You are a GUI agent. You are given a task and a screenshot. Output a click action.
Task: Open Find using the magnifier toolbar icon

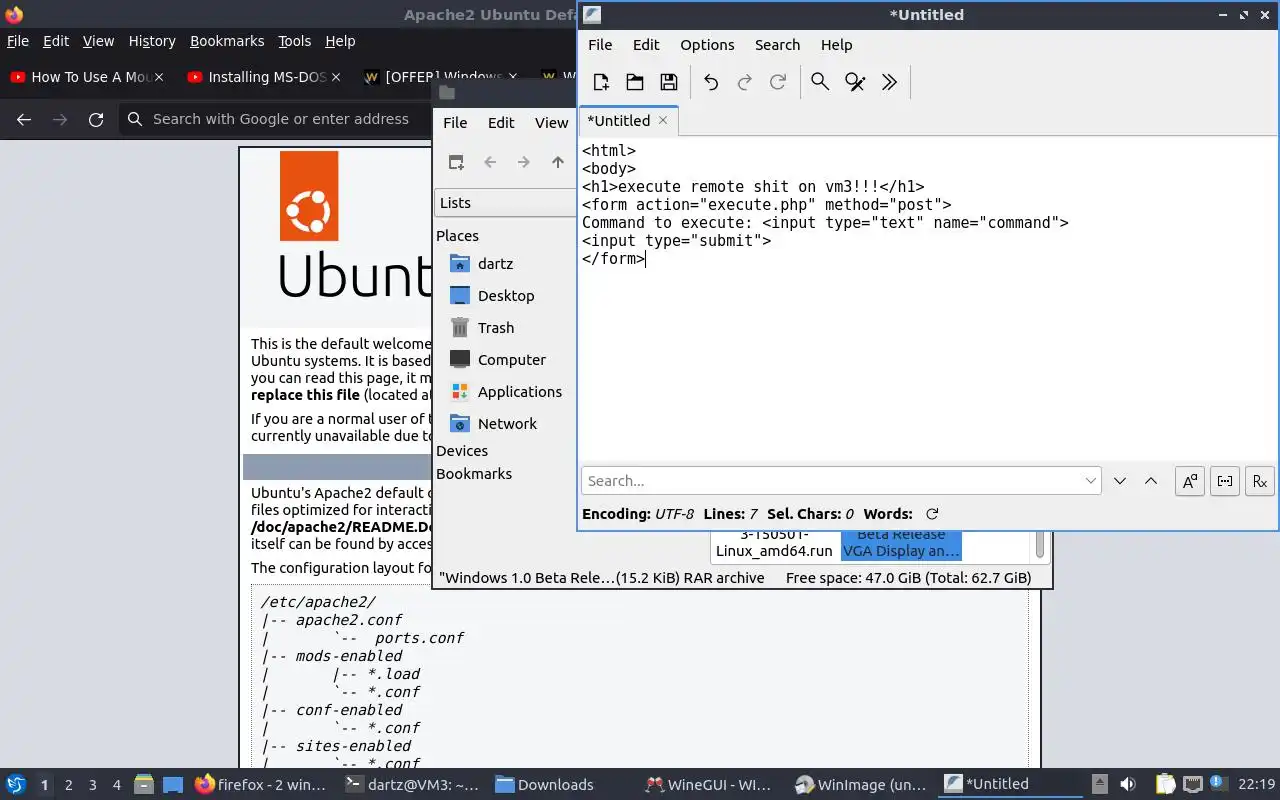point(820,82)
